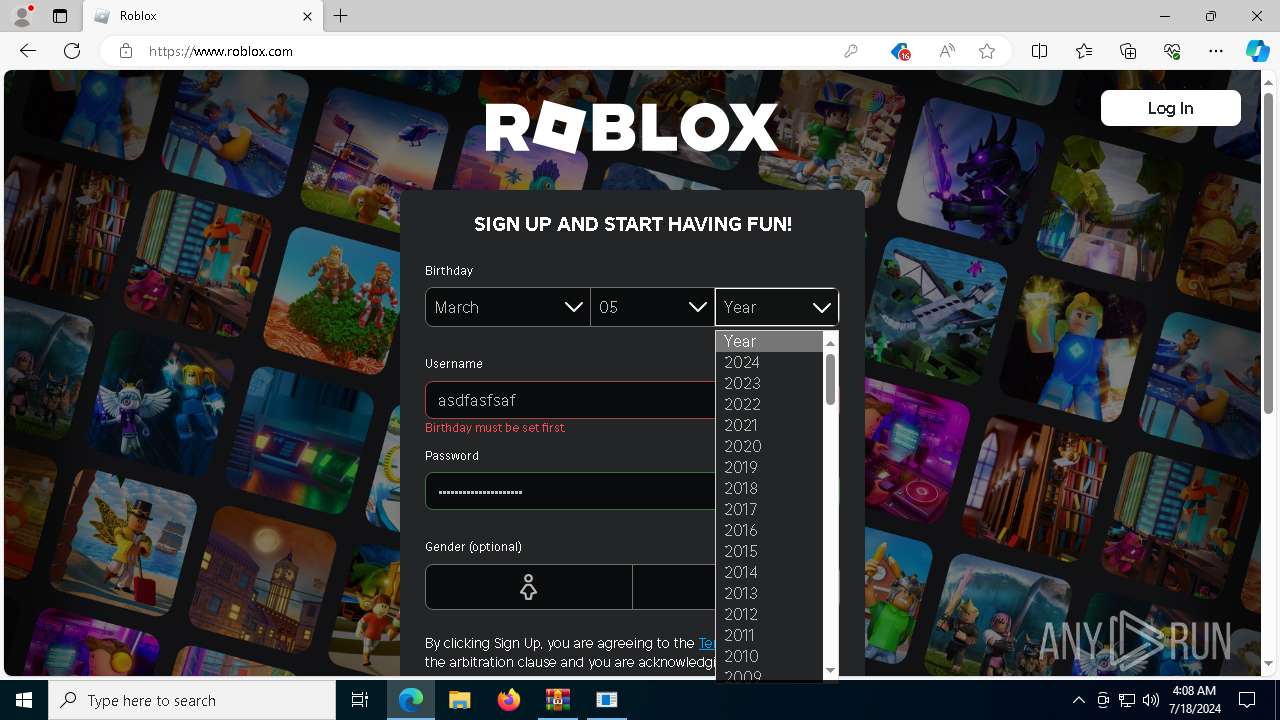
Task: Open the volume control icon
Action: pyautogui.click(x=1151, y=700)
